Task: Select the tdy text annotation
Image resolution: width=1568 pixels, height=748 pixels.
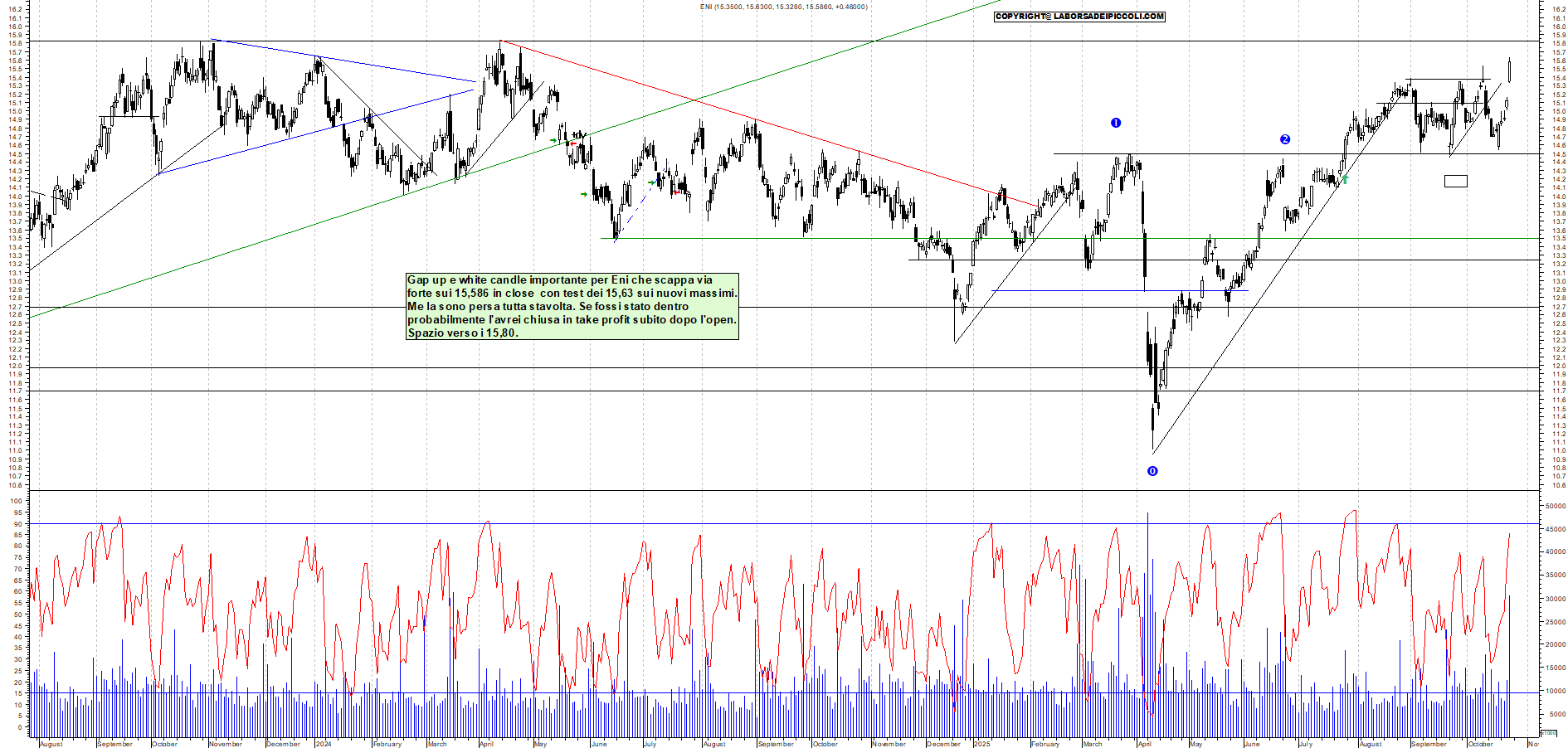Action: point(580,134)
